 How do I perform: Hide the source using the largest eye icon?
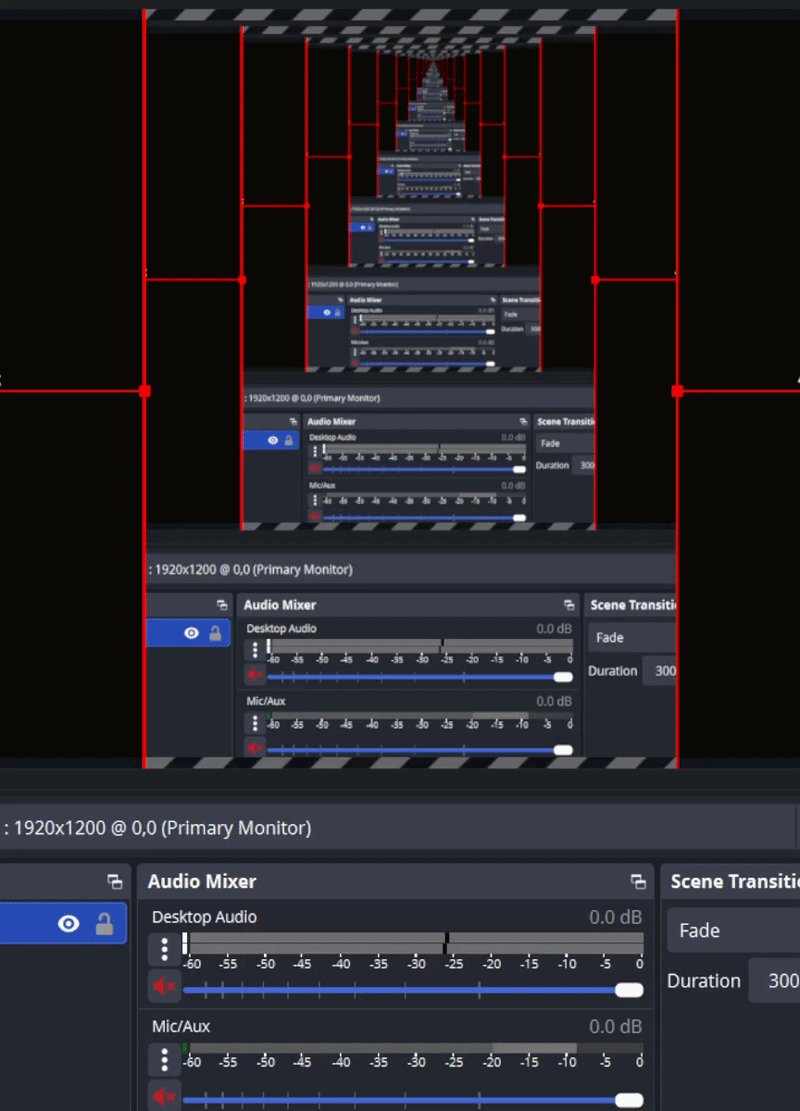69,924
